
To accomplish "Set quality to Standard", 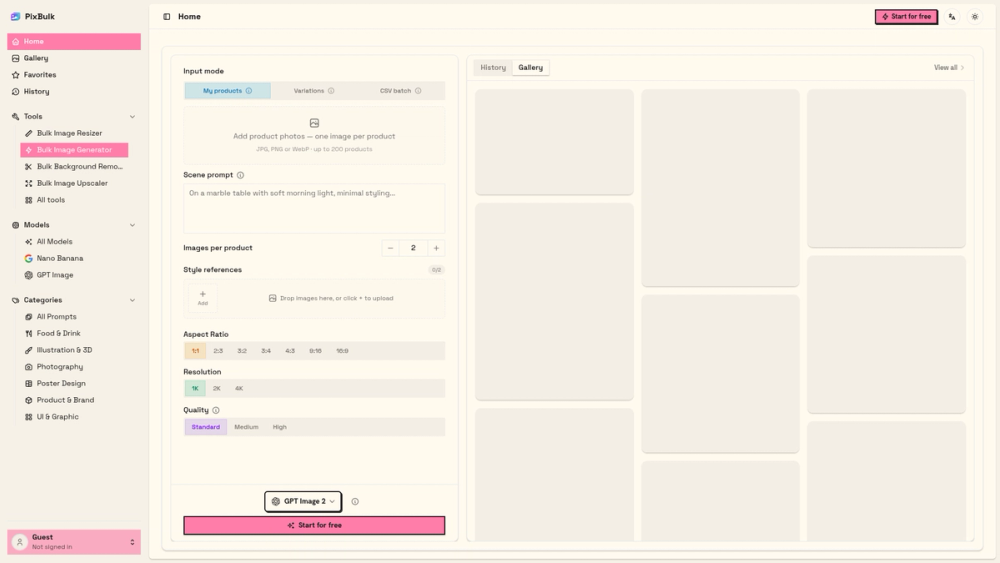I will (x=205, y=427).
